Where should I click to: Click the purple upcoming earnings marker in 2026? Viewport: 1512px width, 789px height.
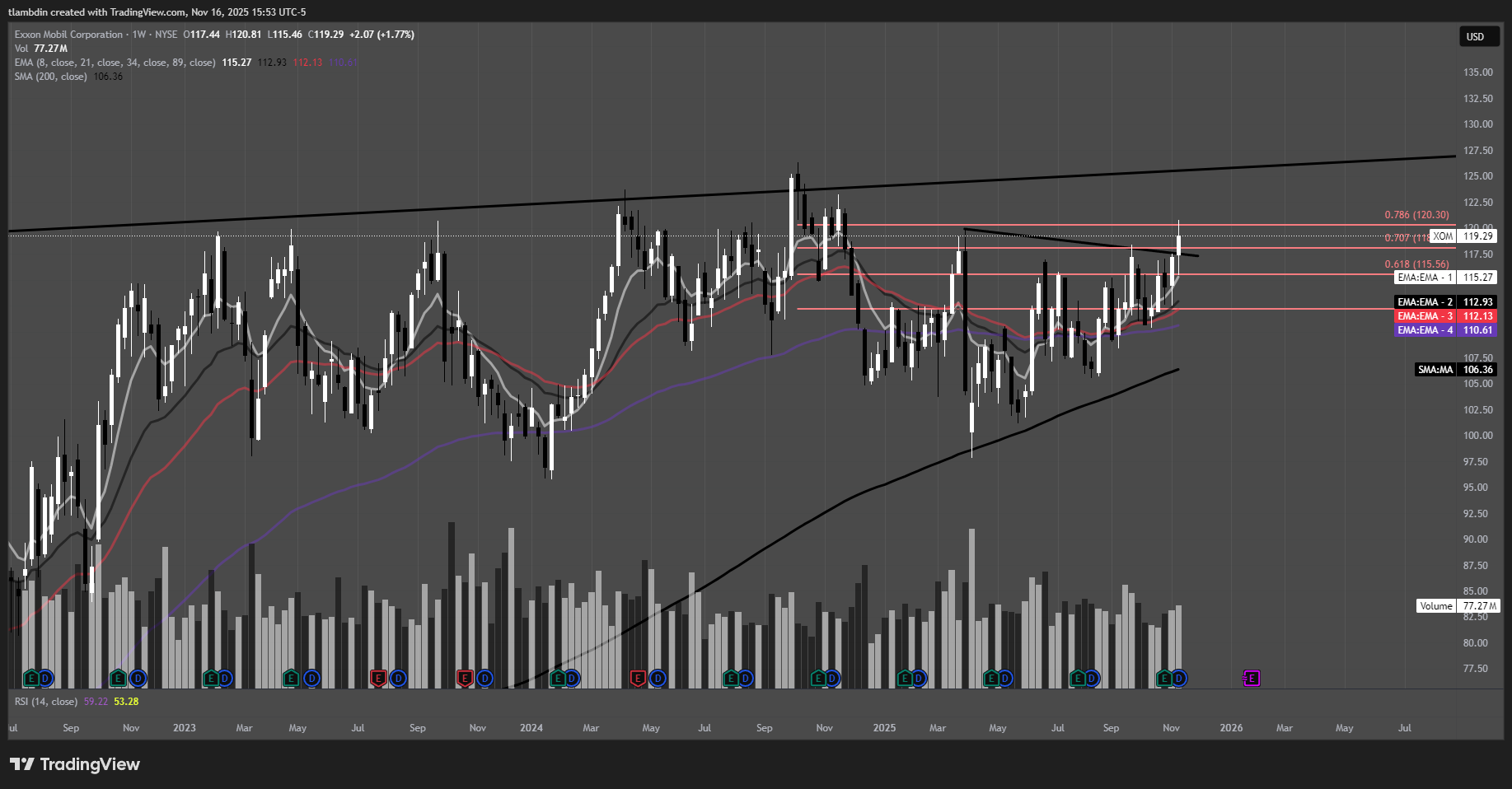coord(1252,679)
